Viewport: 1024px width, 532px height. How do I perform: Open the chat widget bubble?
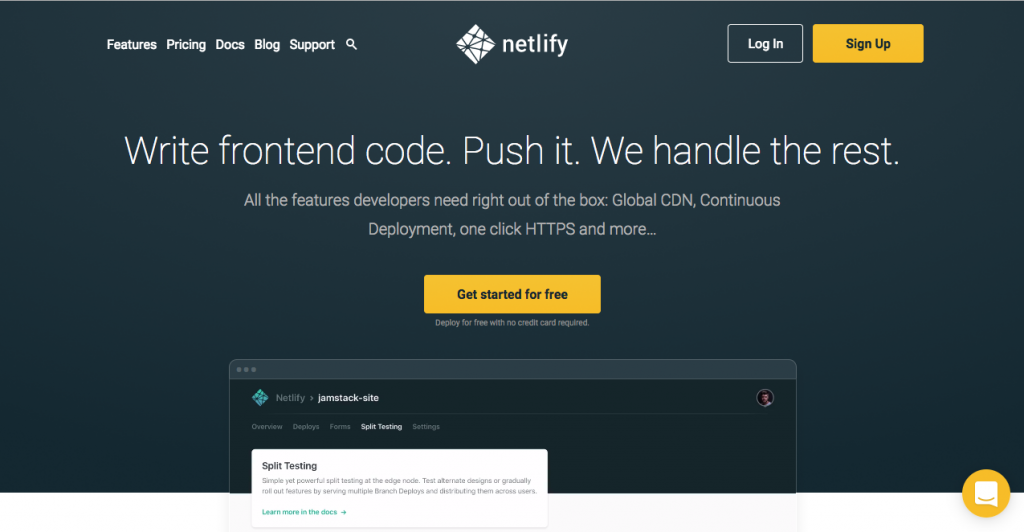click(985, 493)
